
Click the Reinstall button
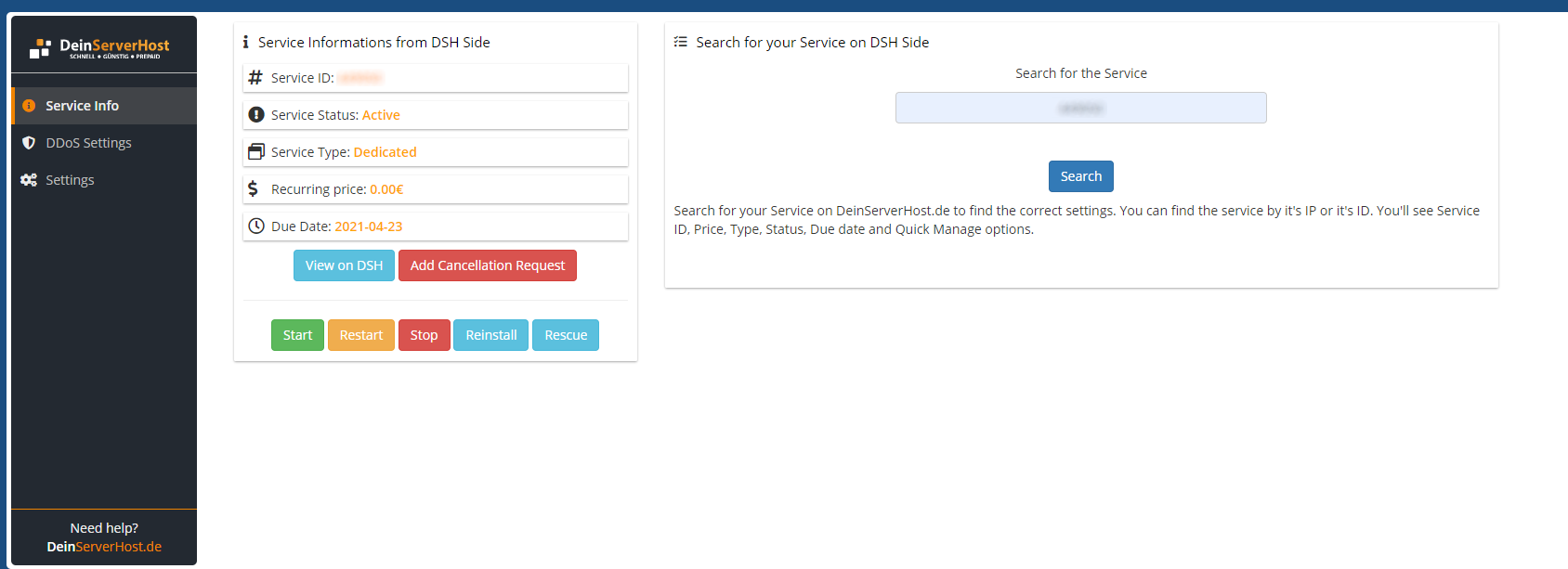tap(490, 335)
